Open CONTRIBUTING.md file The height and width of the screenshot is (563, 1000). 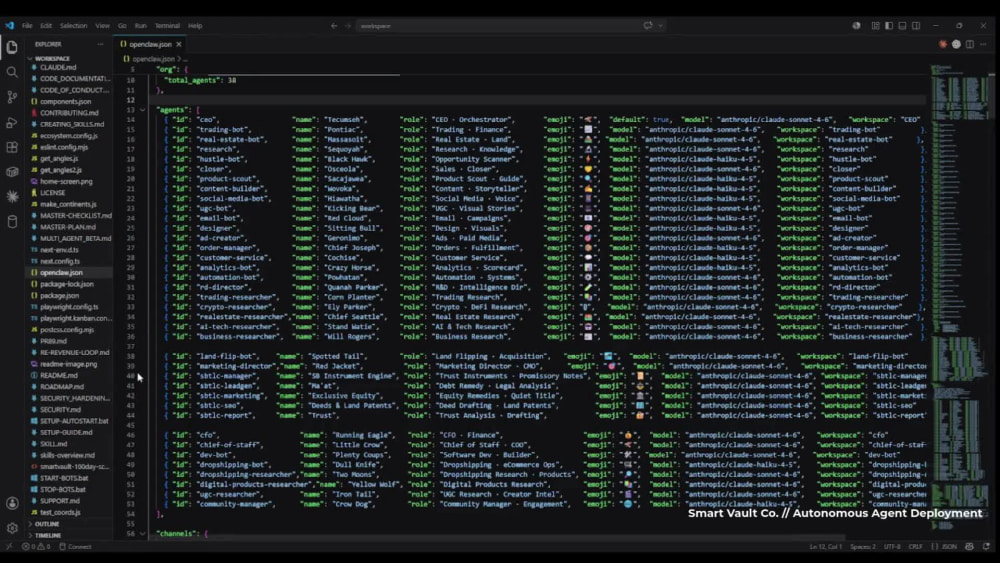(69, 113)
